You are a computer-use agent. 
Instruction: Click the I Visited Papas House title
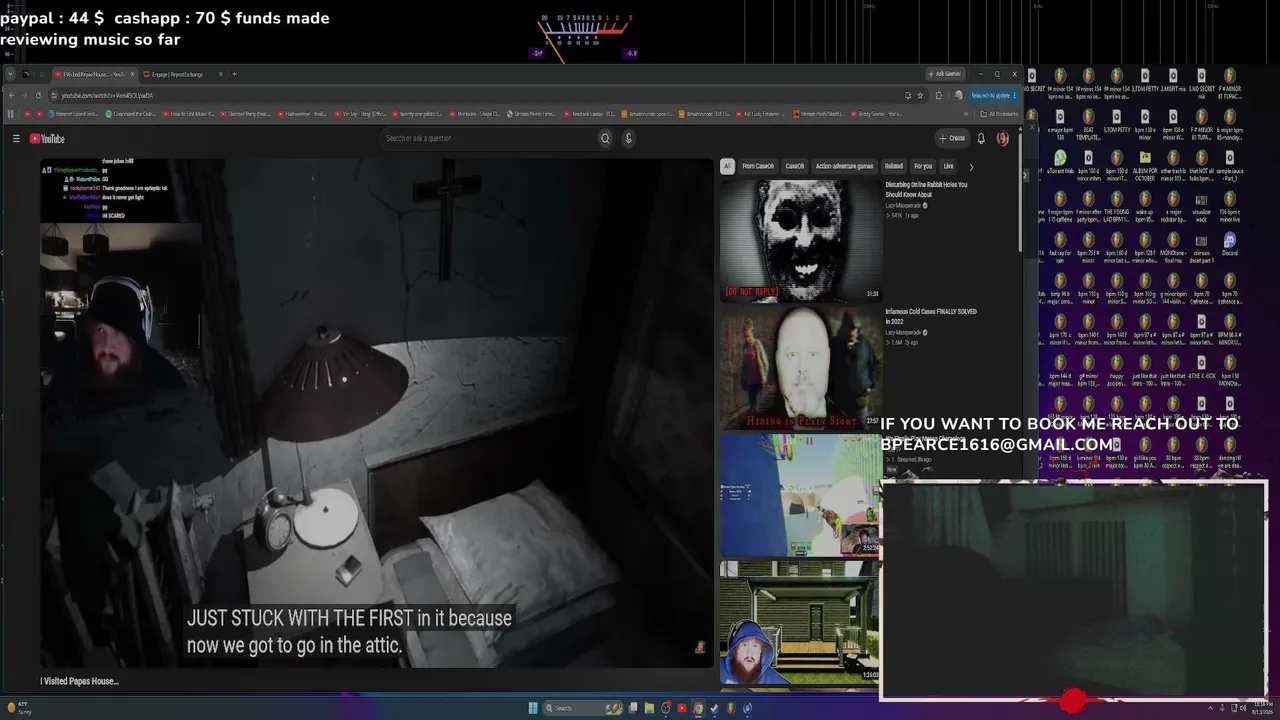pyautogui.click(x=79, y=681)
